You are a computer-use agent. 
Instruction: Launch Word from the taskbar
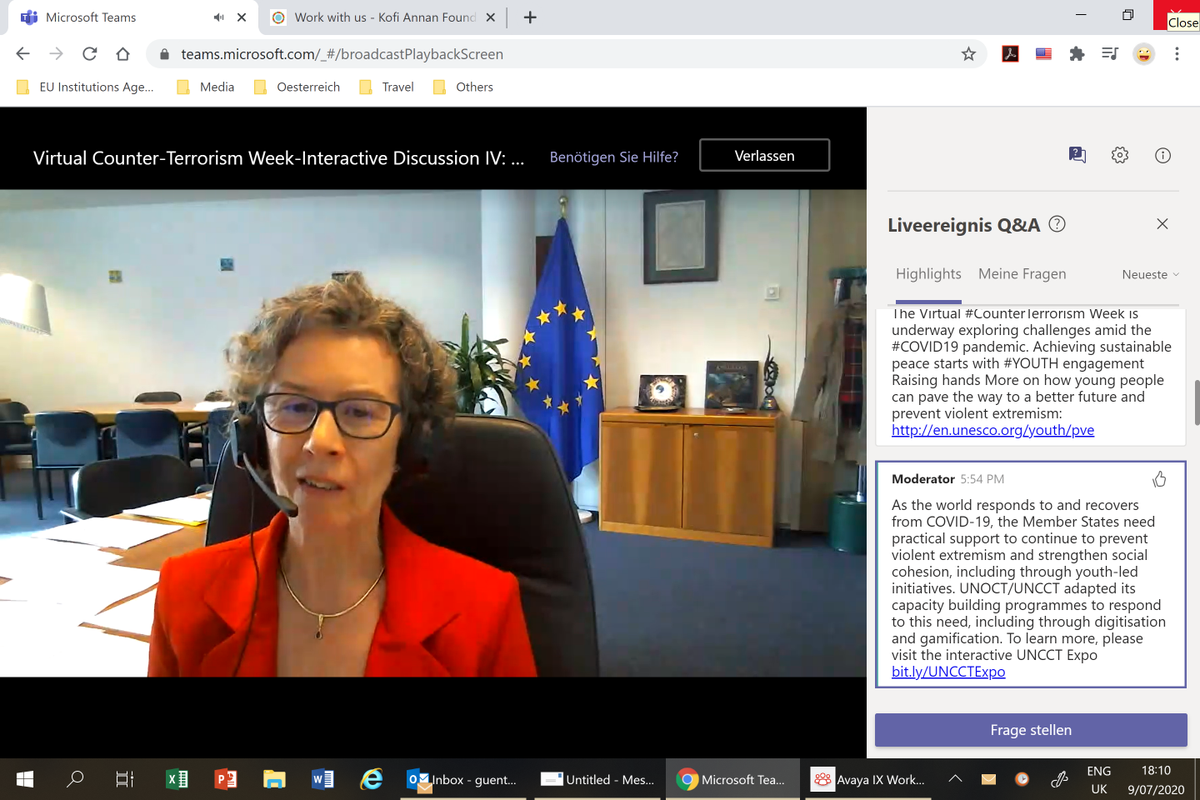323,779
